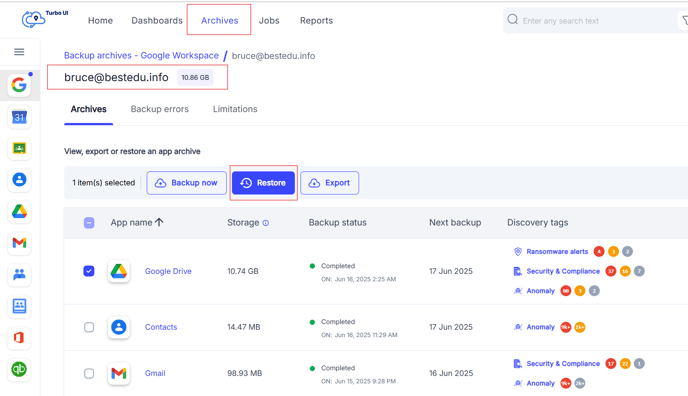Viewport: 688px width, 396px height.
Task: Sort by App name arrow
Action: (x=159, y=222)
